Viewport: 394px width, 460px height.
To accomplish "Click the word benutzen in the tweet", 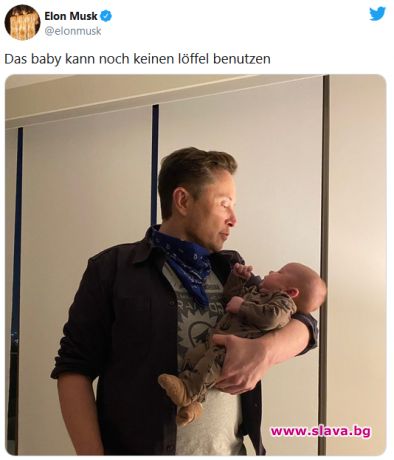I will [241, 59].
